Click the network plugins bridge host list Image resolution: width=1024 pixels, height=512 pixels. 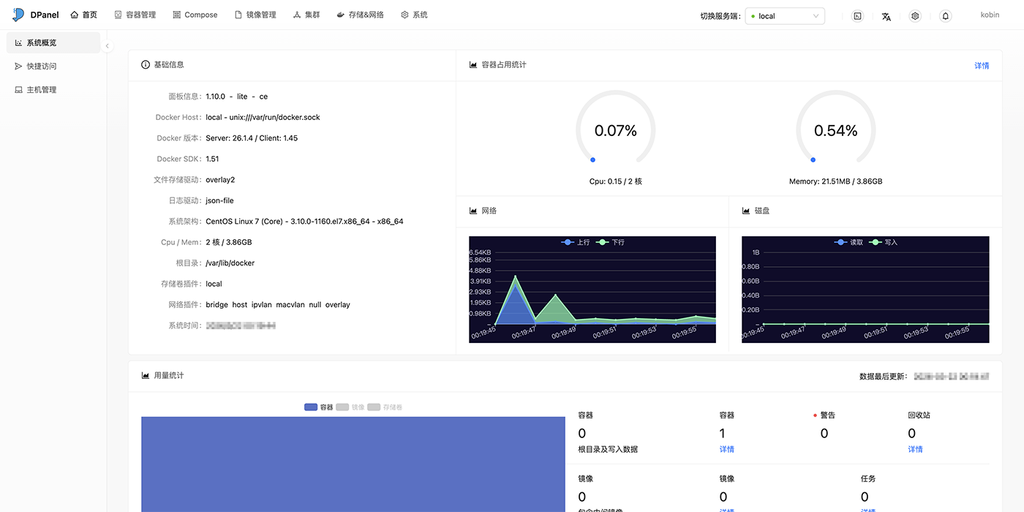(x=278, y=305)
